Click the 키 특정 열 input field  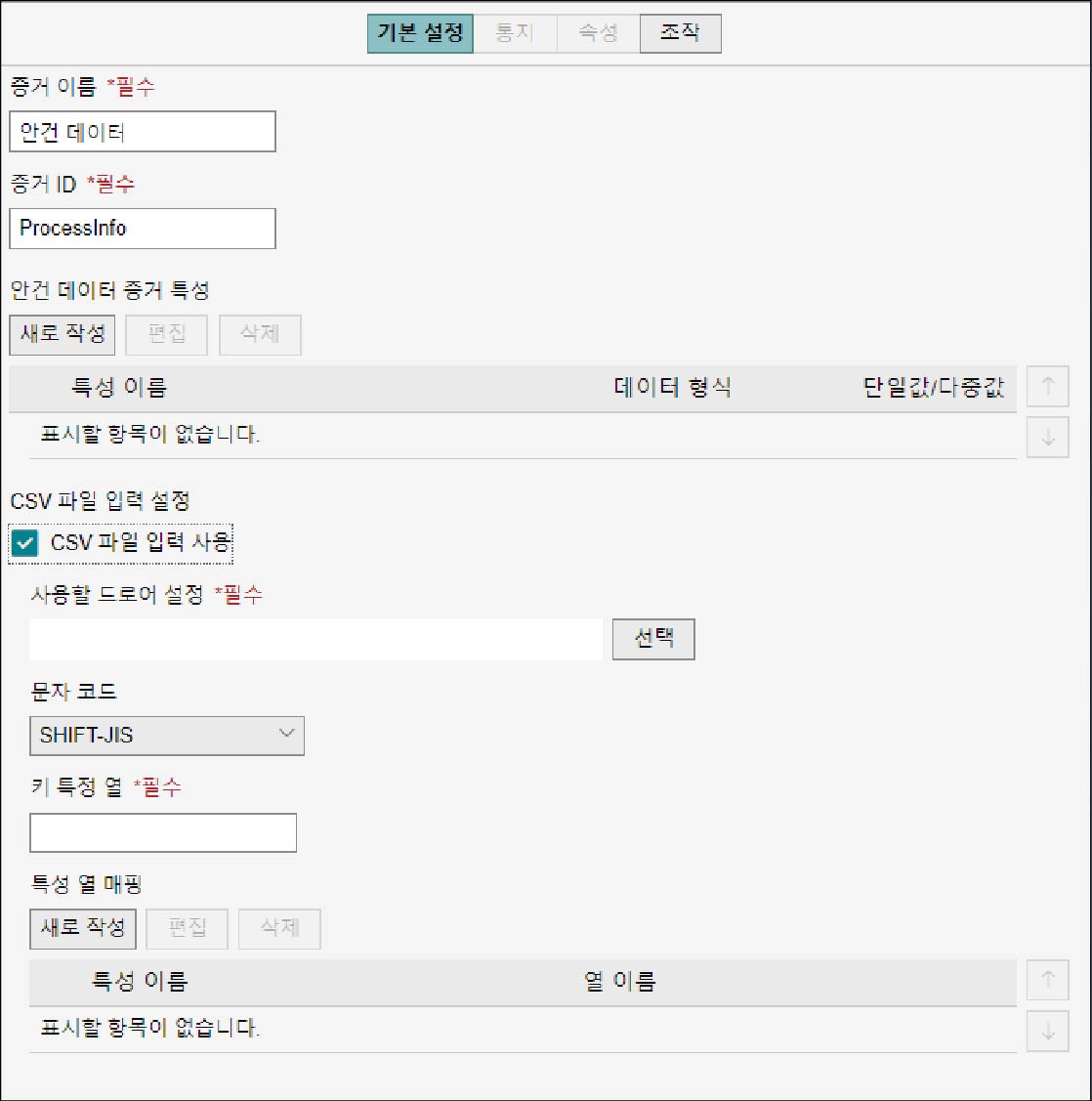pyautogui.click(x=163, y=832)
